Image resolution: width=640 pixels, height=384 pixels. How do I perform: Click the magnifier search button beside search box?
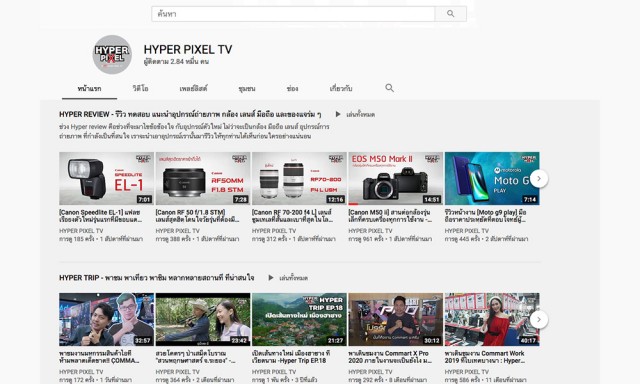(451, 14)
